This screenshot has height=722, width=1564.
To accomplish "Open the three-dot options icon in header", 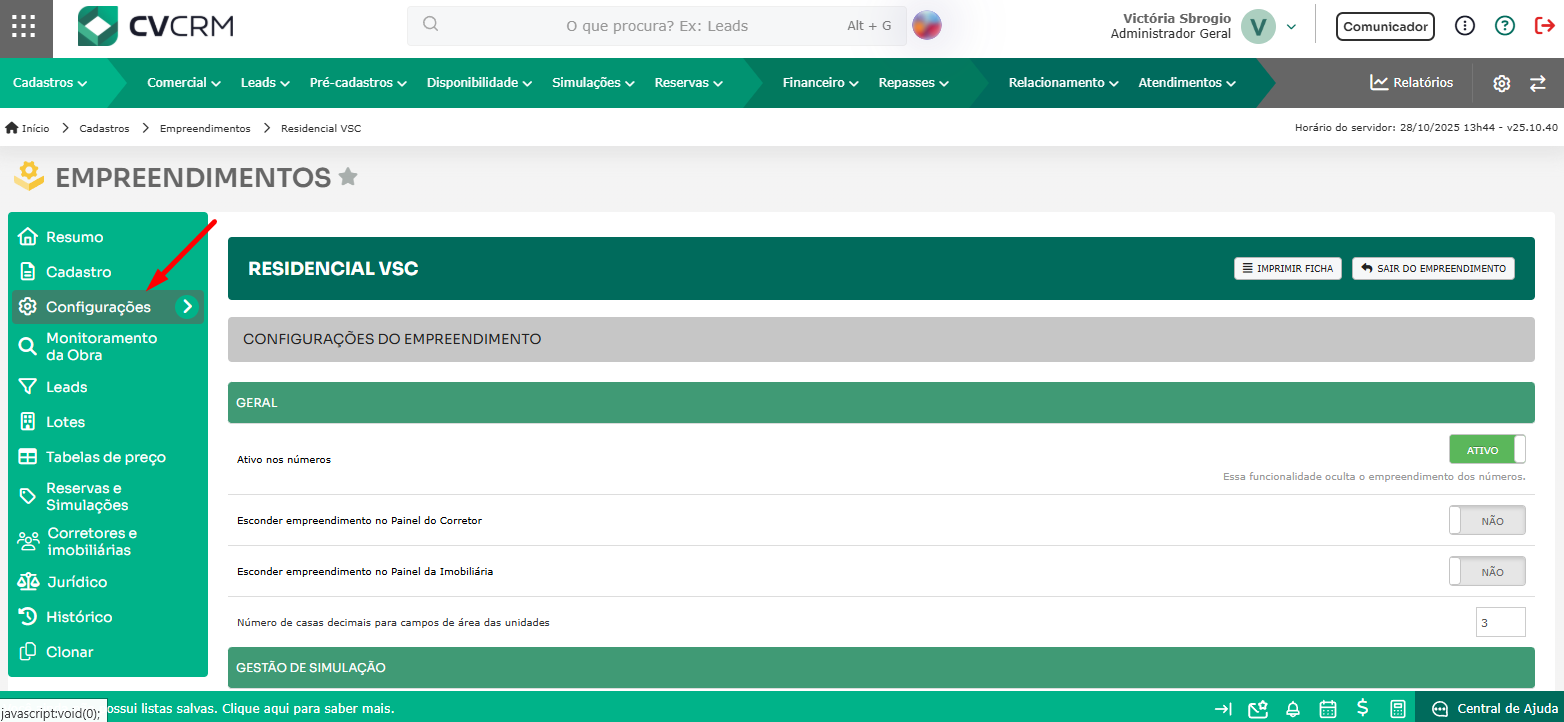I will pos(1465,26).
